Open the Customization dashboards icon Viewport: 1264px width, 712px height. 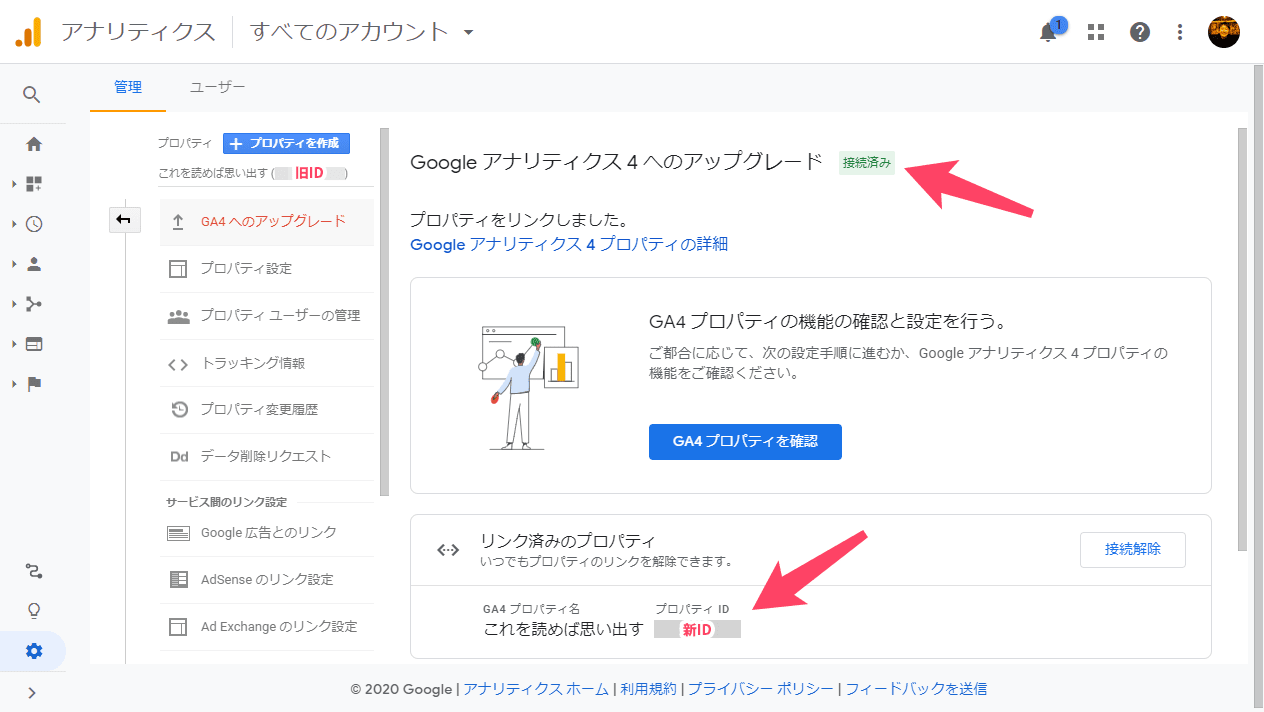pos(34,184)
